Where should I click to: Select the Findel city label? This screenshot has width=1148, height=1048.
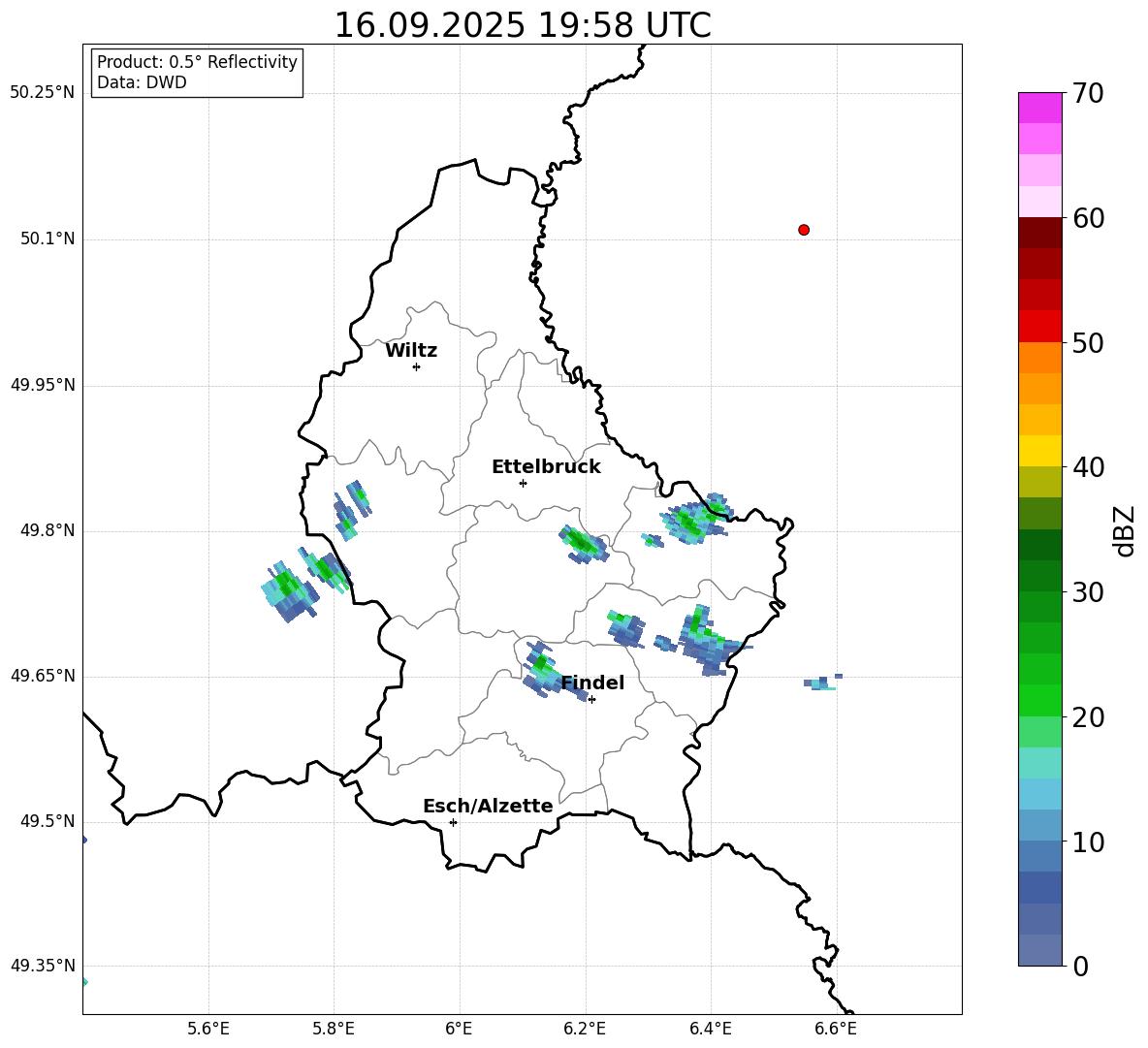(592, 683)
